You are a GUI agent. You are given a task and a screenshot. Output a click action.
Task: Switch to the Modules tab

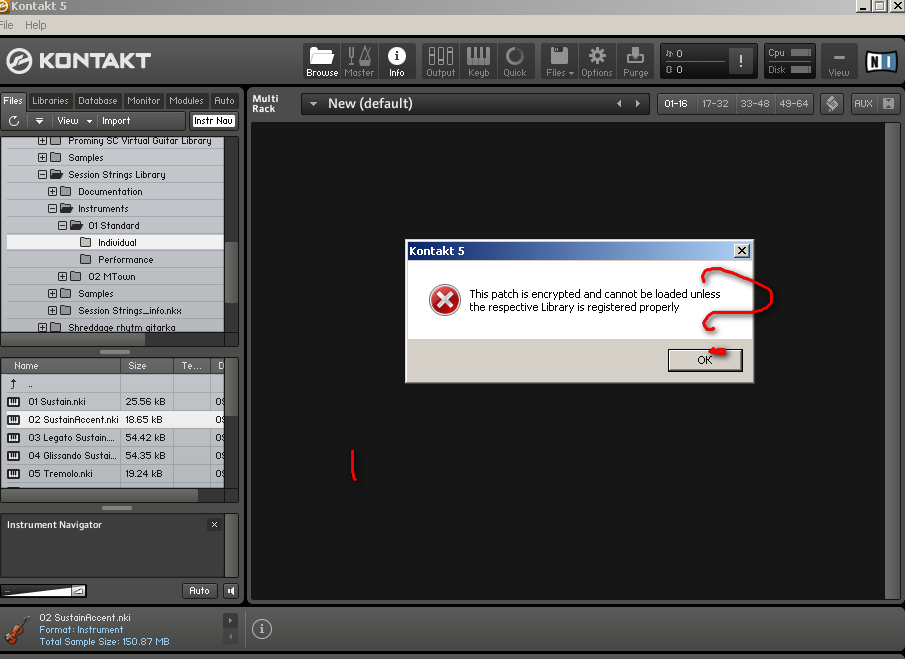coord(186,100)
